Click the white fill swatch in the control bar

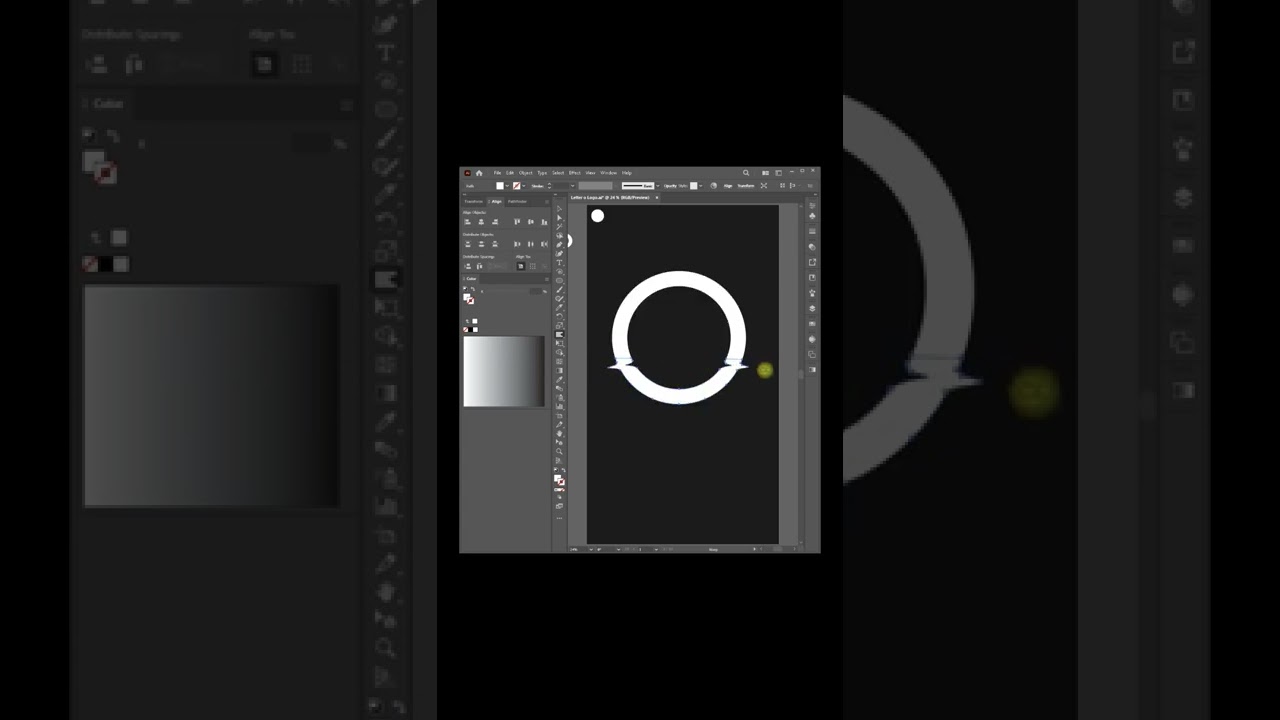500,186
